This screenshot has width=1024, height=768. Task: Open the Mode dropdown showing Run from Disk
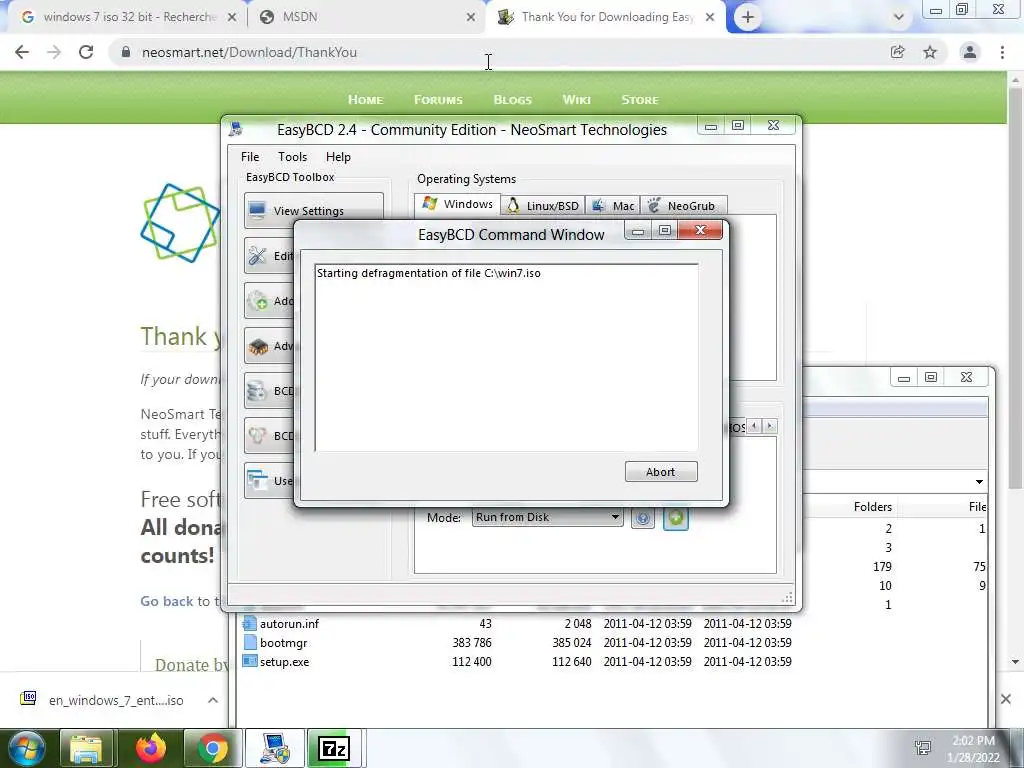tap(547, 517)
